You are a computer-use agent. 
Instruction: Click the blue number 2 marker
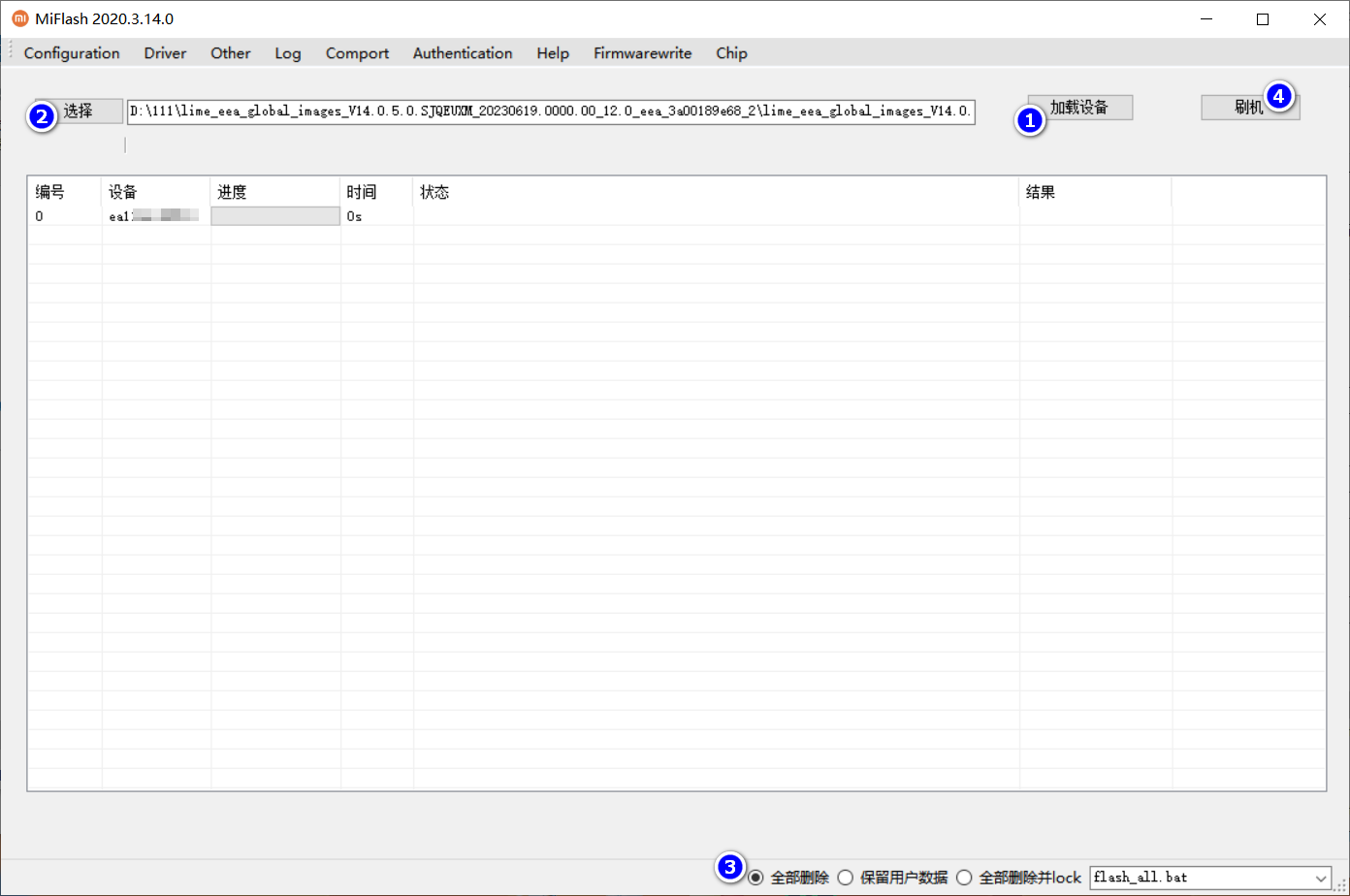coord(41,116)
